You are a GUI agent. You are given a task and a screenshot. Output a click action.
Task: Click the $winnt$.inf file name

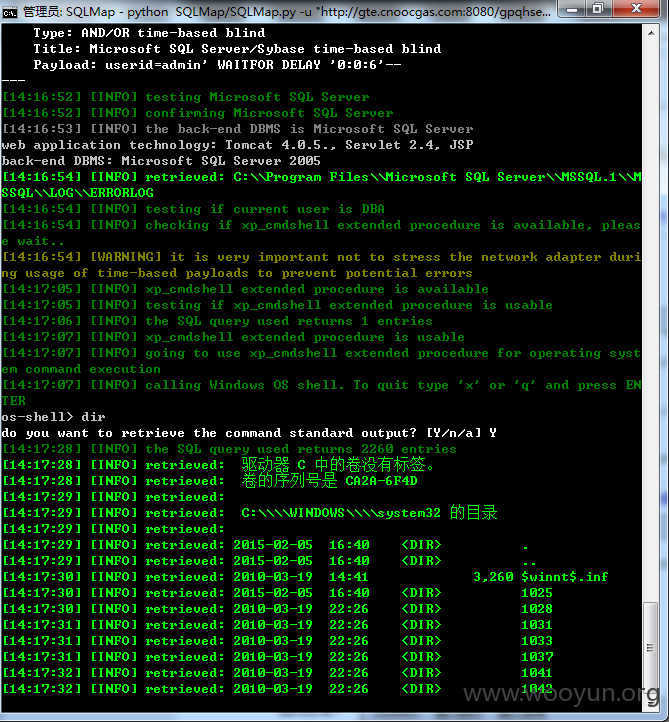click(564, 576)
